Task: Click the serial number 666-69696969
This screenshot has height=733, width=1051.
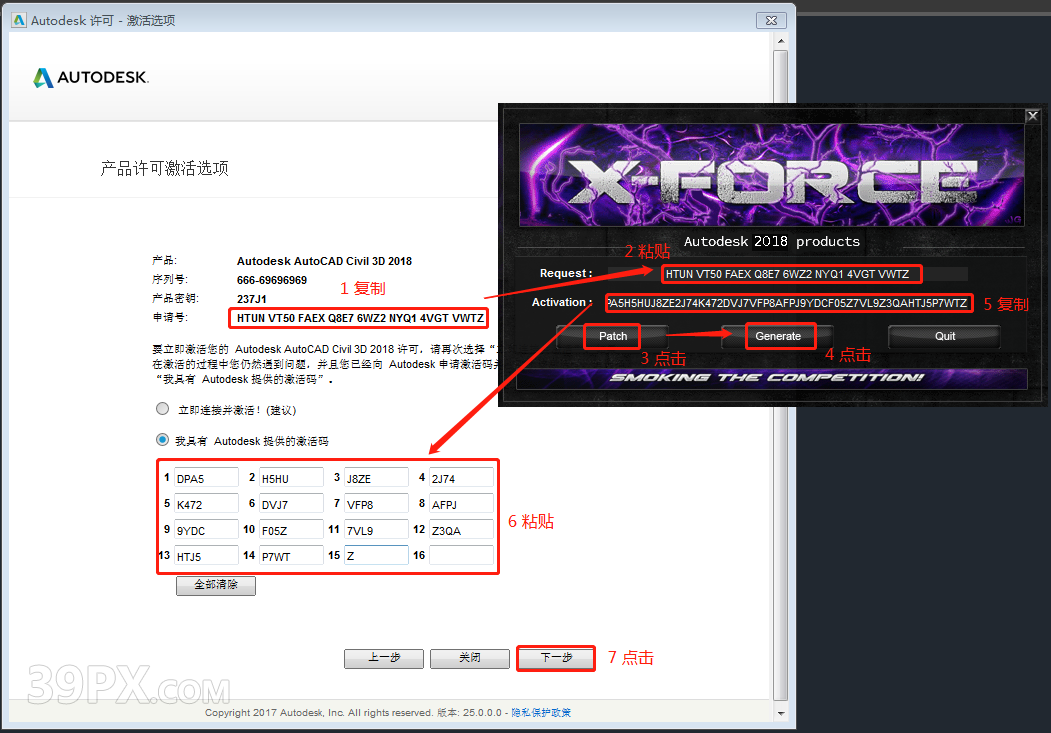Action: coord(271,280)
